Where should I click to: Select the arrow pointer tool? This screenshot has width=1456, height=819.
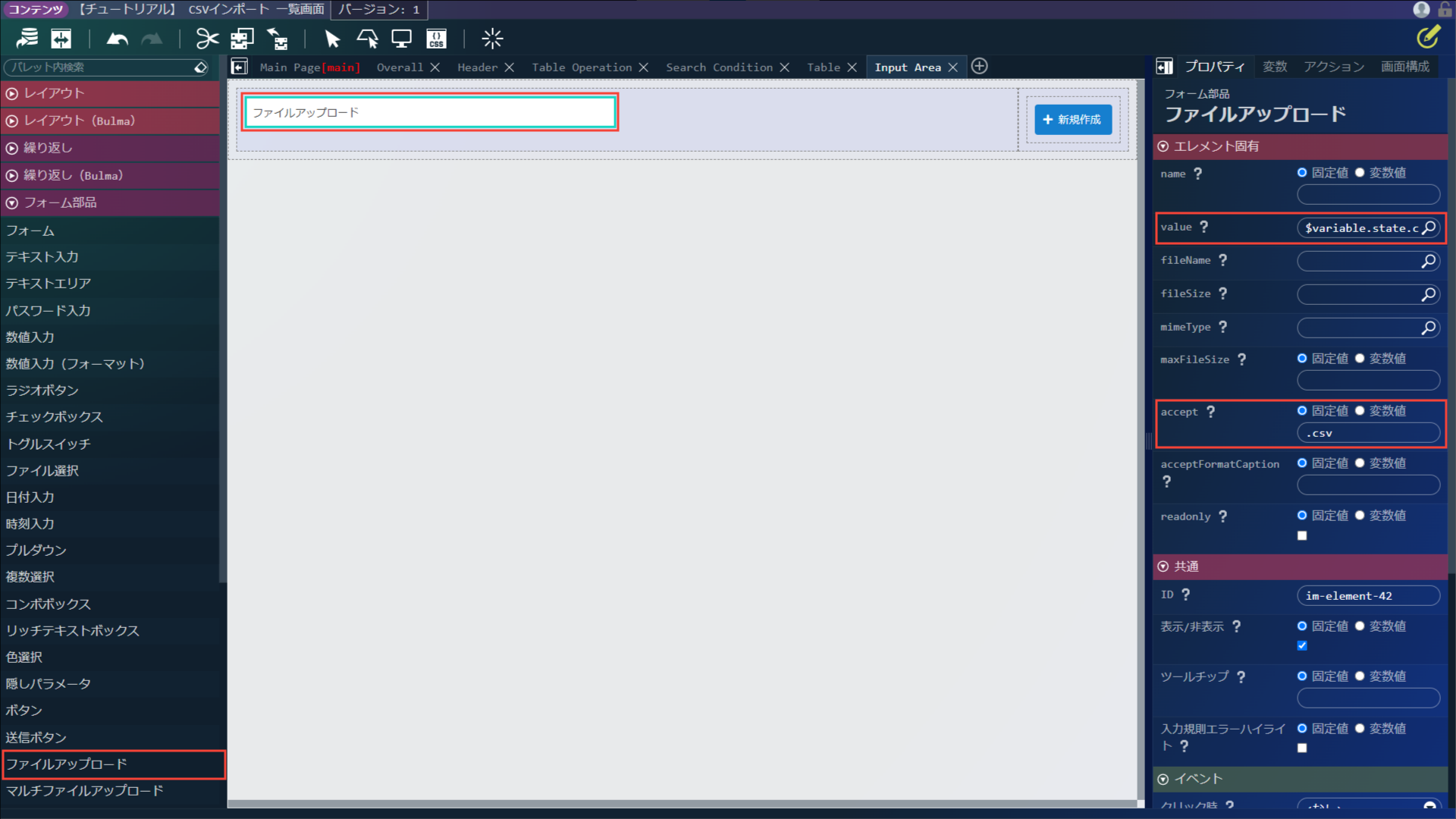[332, 39]
